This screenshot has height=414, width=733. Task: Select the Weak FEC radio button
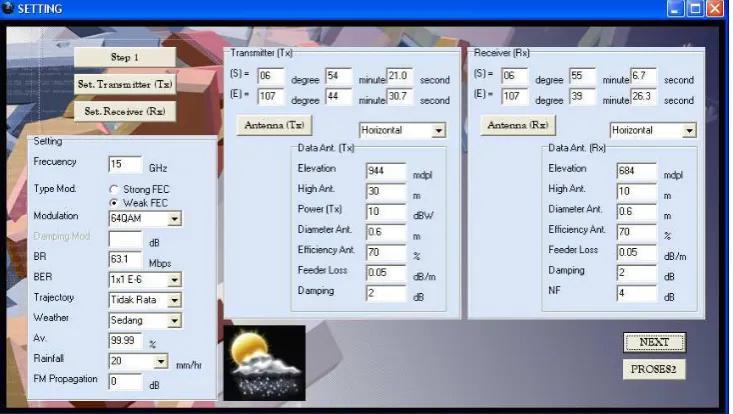pyautogui.click(x=114, y=203)
